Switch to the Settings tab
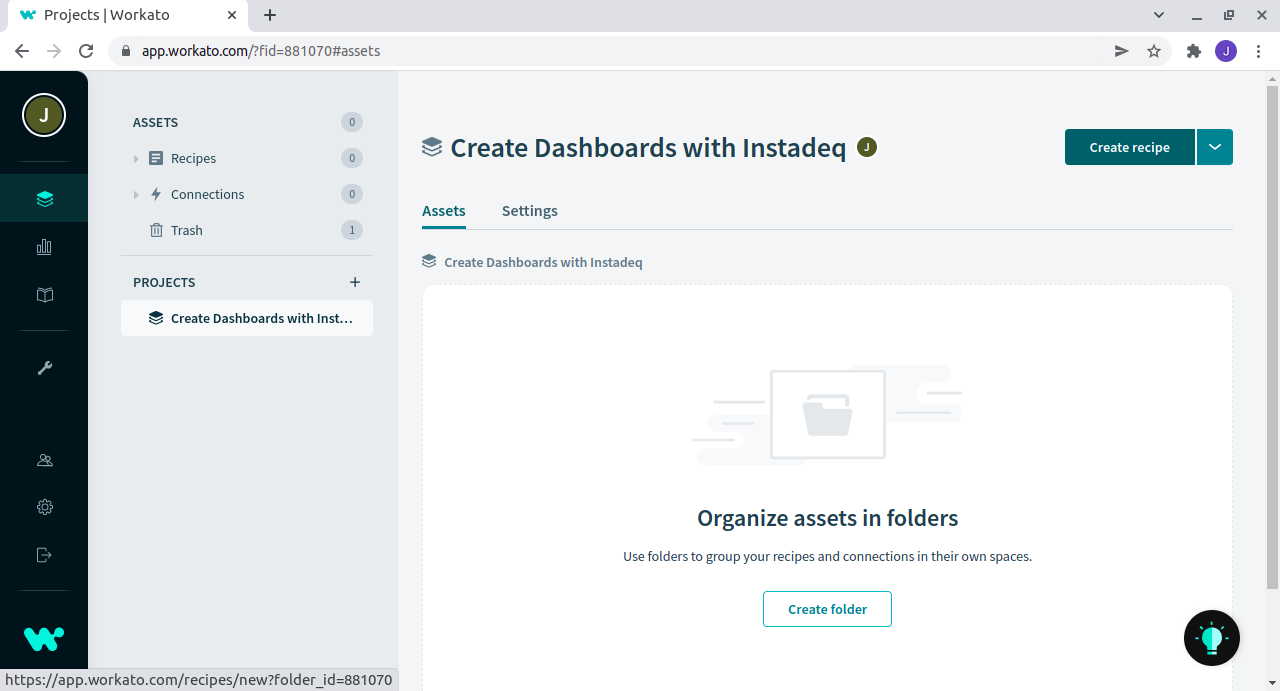The height and width of the screenshot is (691, 1280). (x=530, y=211)
